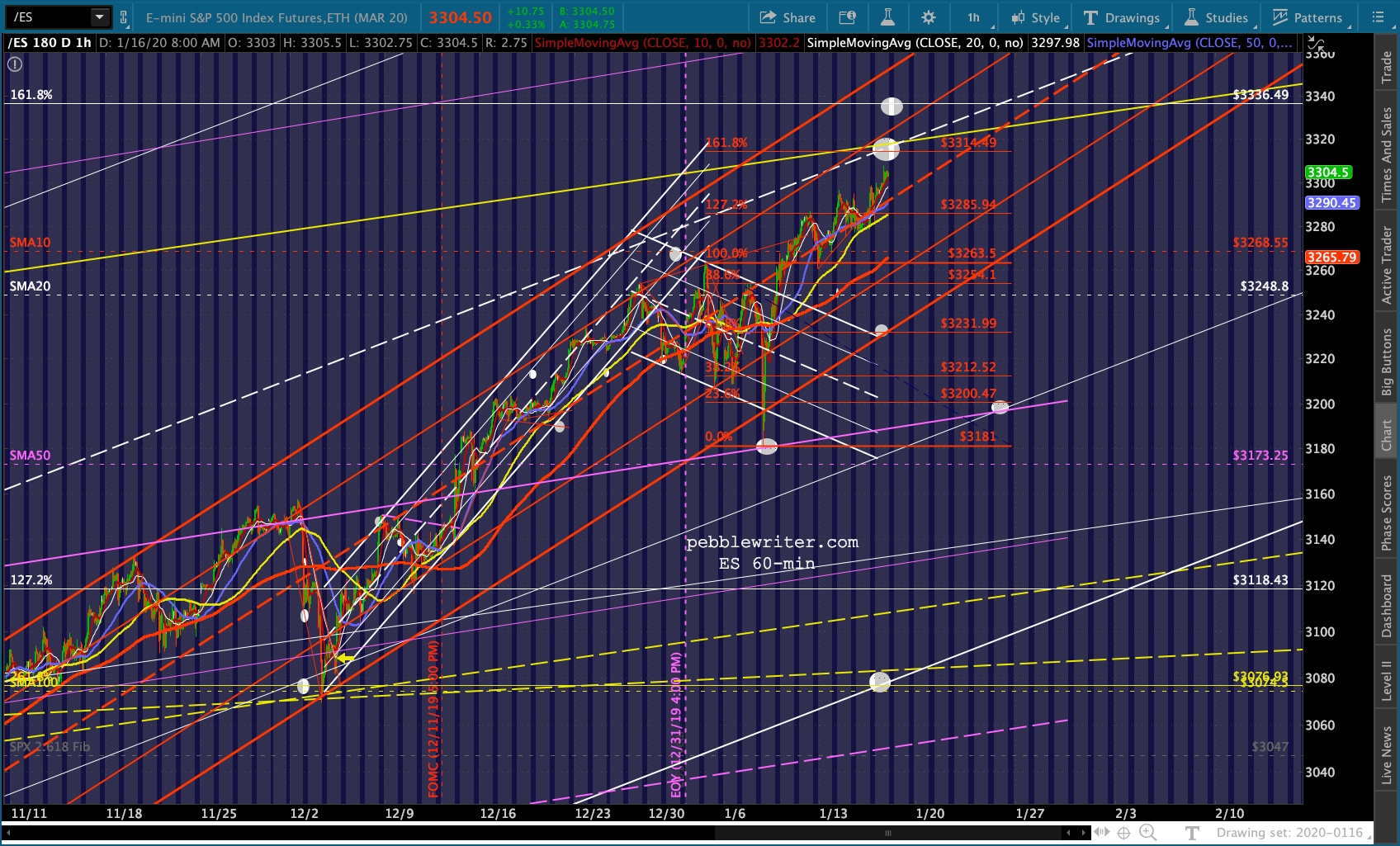Select the text drawing tool icon
1400x846 pixels.
coord(1192,833)
